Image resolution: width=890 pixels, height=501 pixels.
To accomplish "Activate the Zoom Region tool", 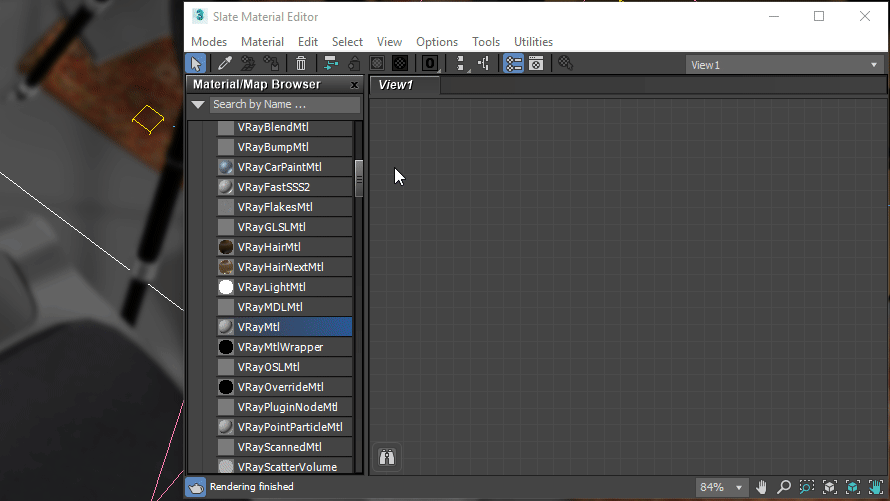I will [807, 487].
